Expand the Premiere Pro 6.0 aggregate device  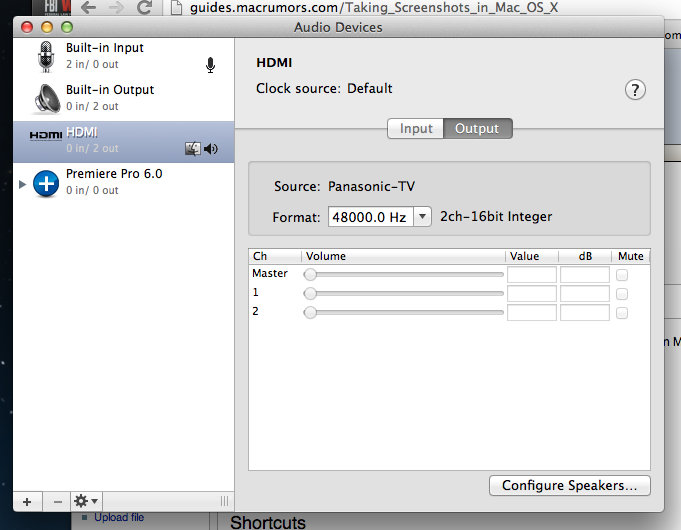pos(22,184)
